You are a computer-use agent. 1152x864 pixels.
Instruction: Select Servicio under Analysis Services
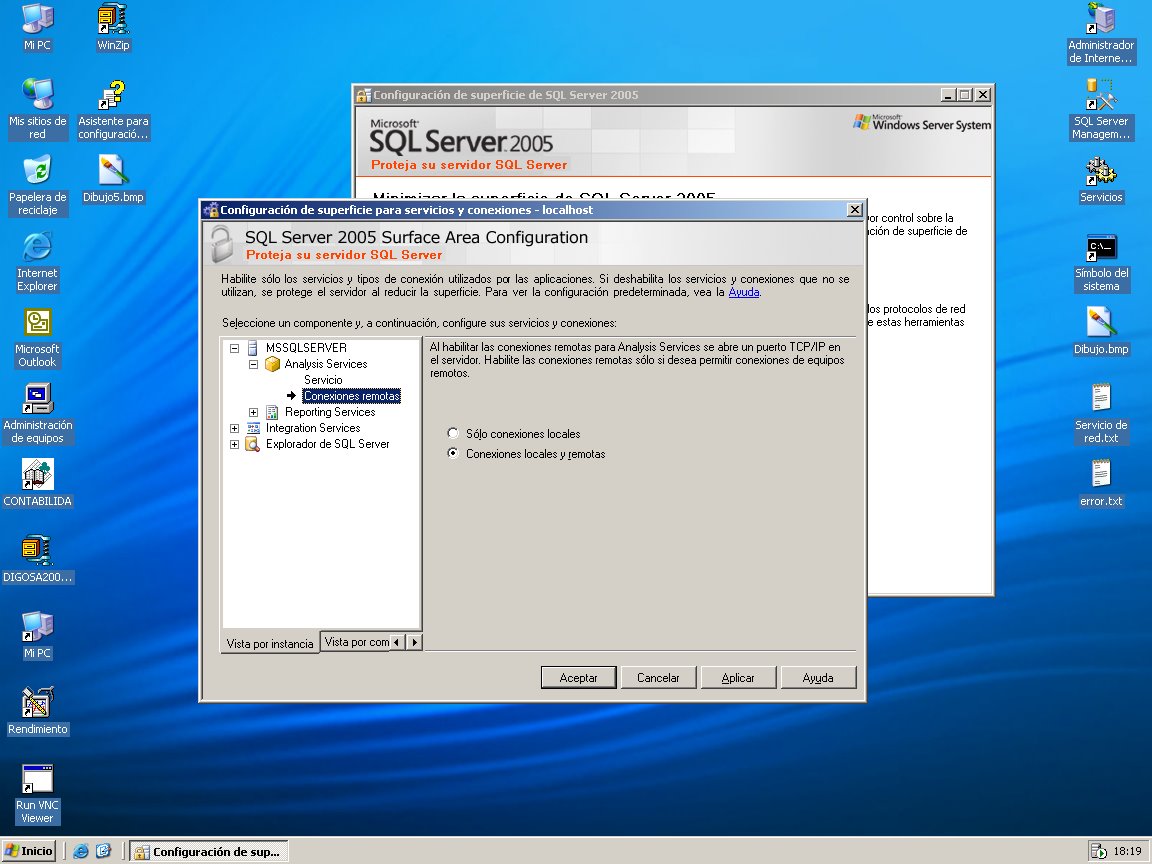coord(323,380)
